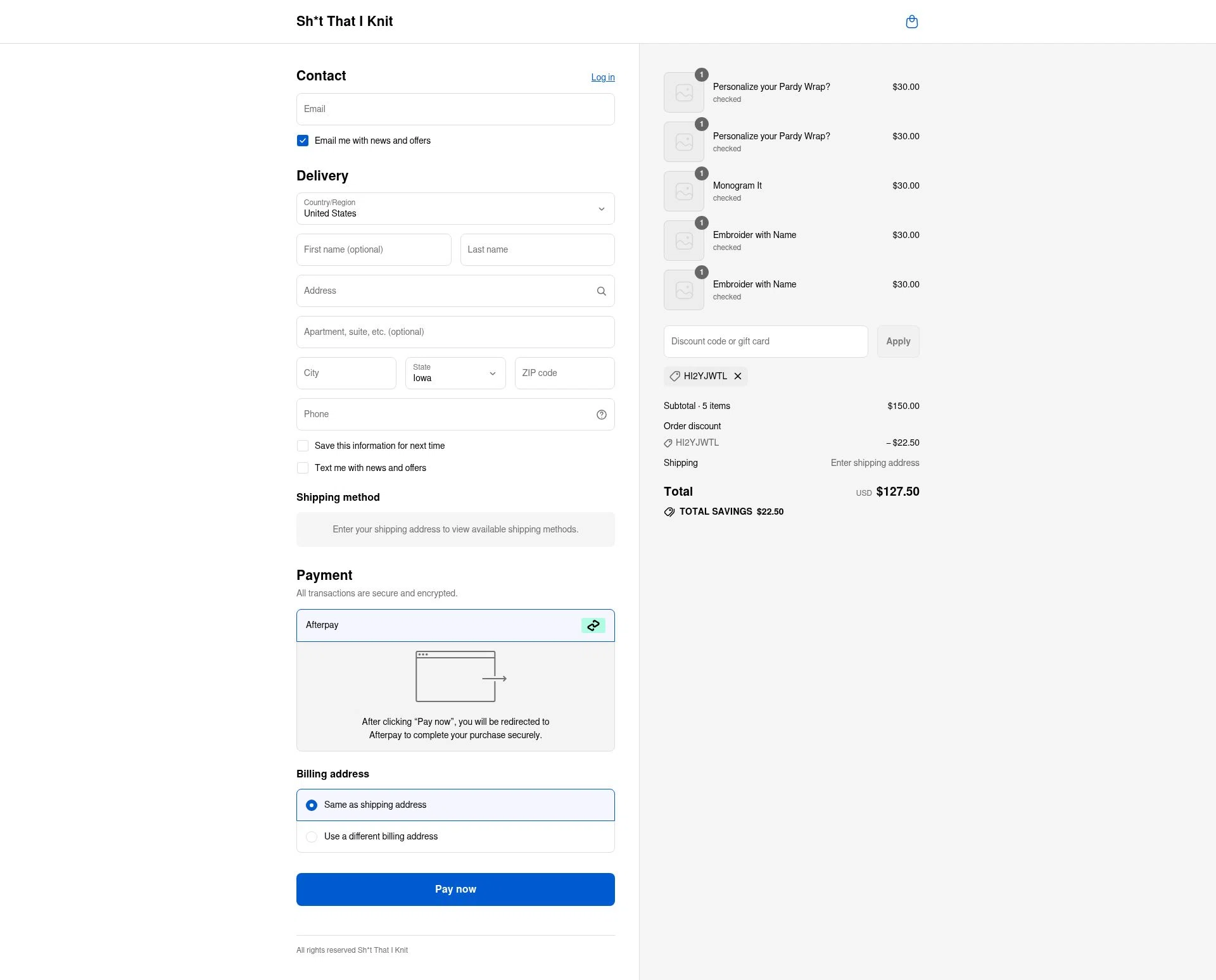Image resolution: width=1216 pixels, height=980 pixels.
Task: Check Save this information for next time
Action: tap(303, 446)
